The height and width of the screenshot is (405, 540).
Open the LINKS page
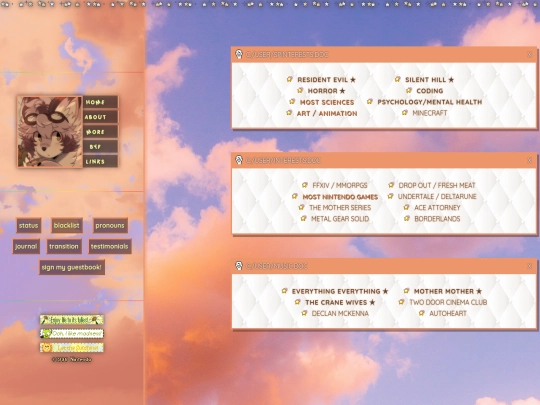[100, 162]
